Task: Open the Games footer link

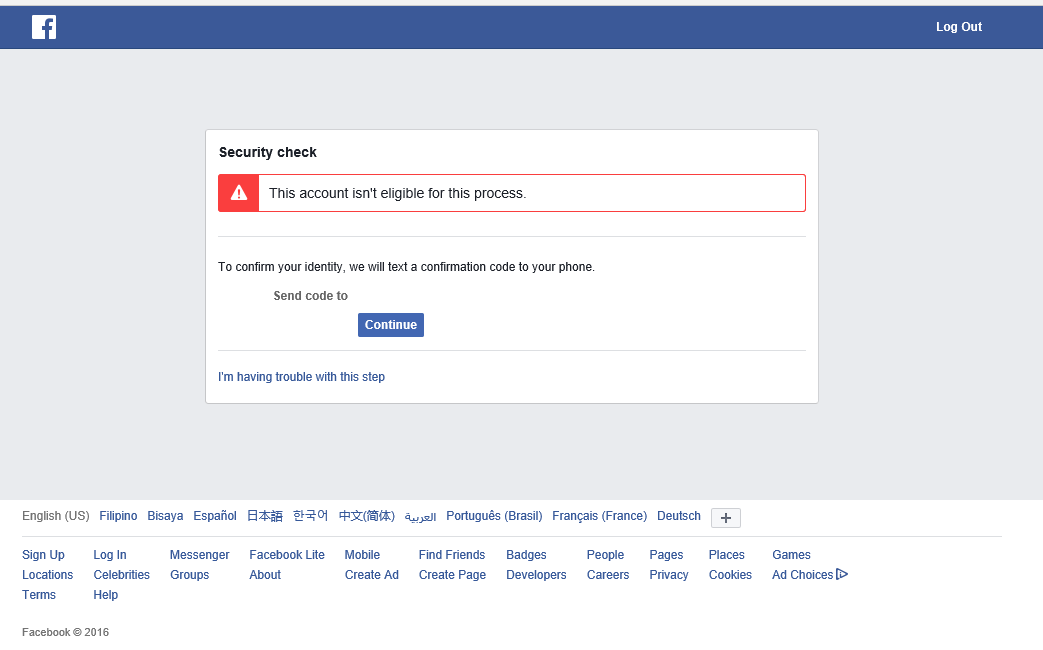Action: point(791,555)
